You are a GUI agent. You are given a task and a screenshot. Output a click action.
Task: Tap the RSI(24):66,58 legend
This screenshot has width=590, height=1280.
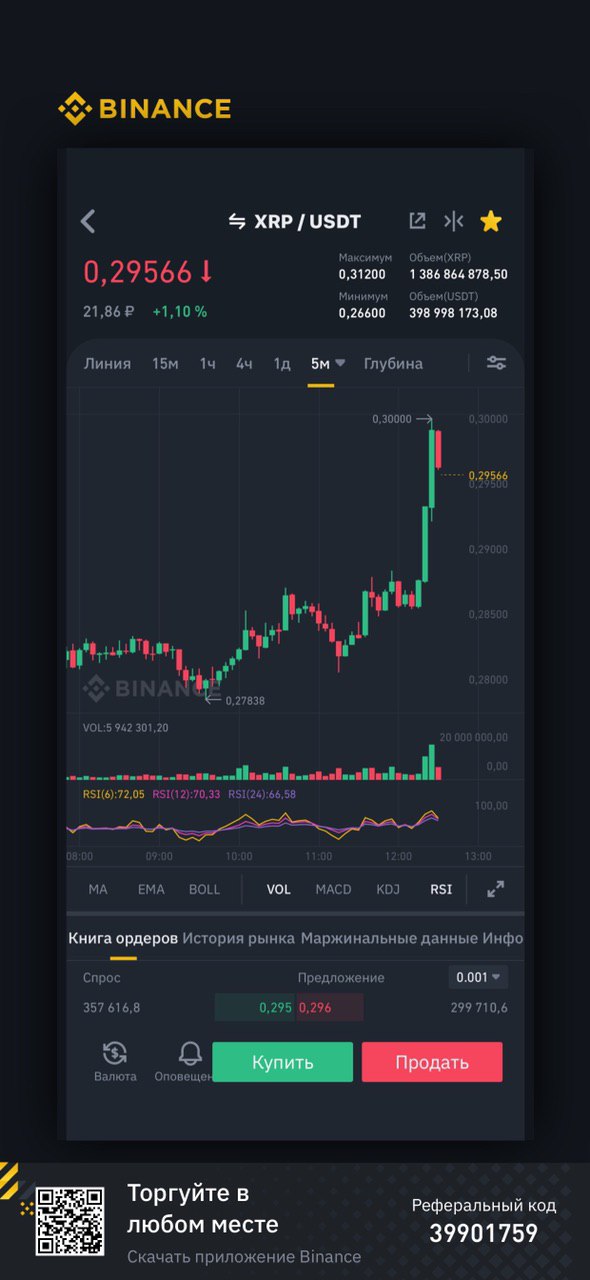click(x=262, y=794)
